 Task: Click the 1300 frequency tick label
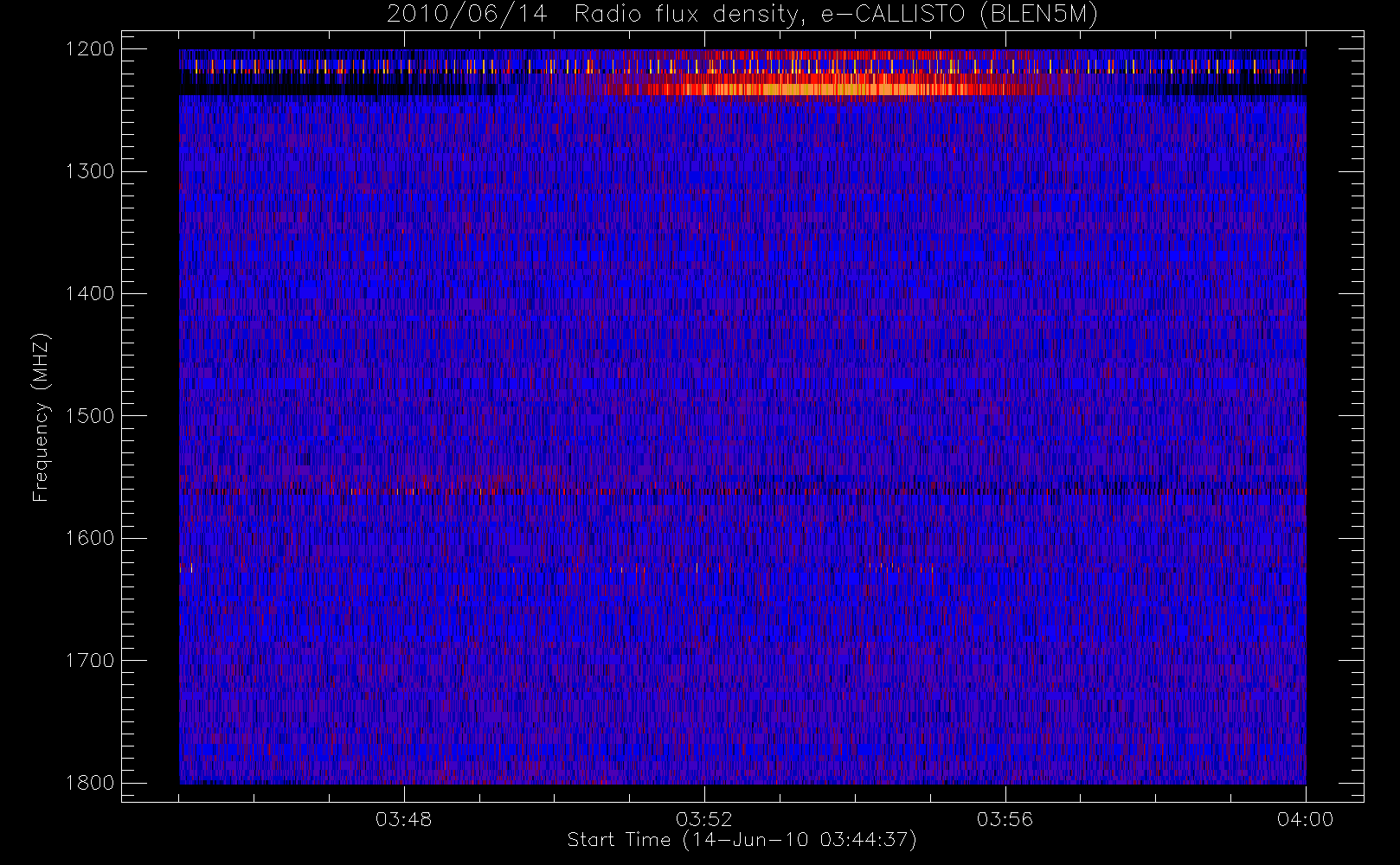[90, 171]
